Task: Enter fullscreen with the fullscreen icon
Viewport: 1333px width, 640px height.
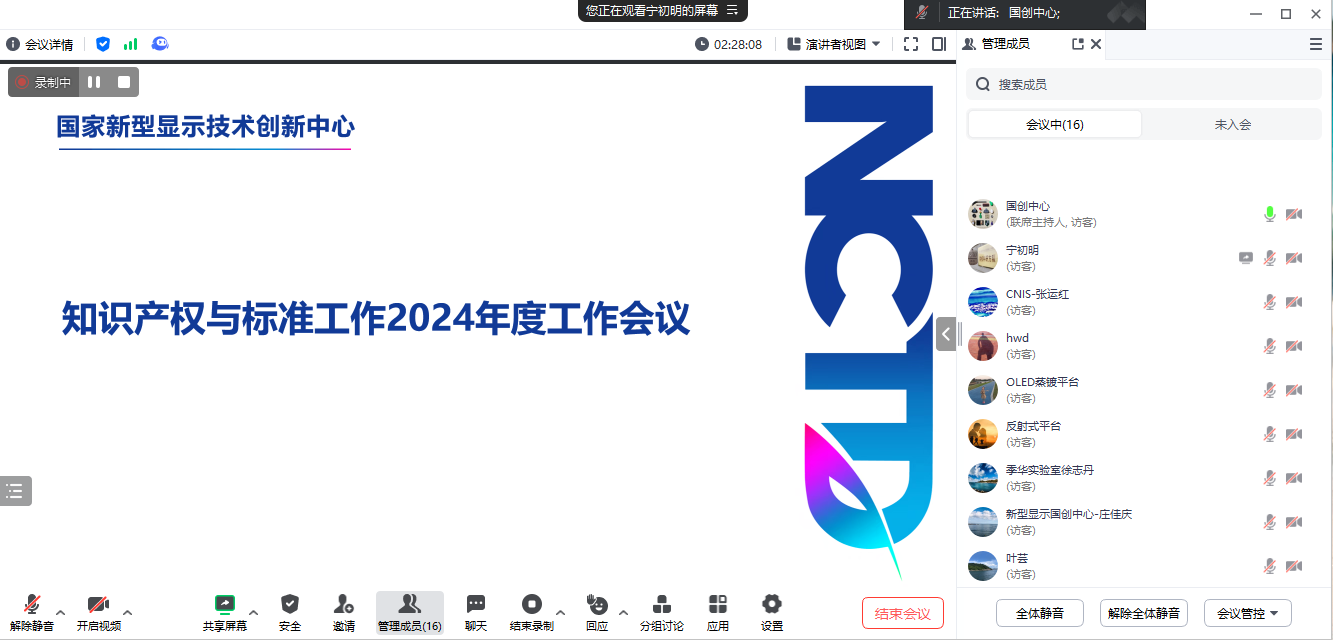Action: 910,44
